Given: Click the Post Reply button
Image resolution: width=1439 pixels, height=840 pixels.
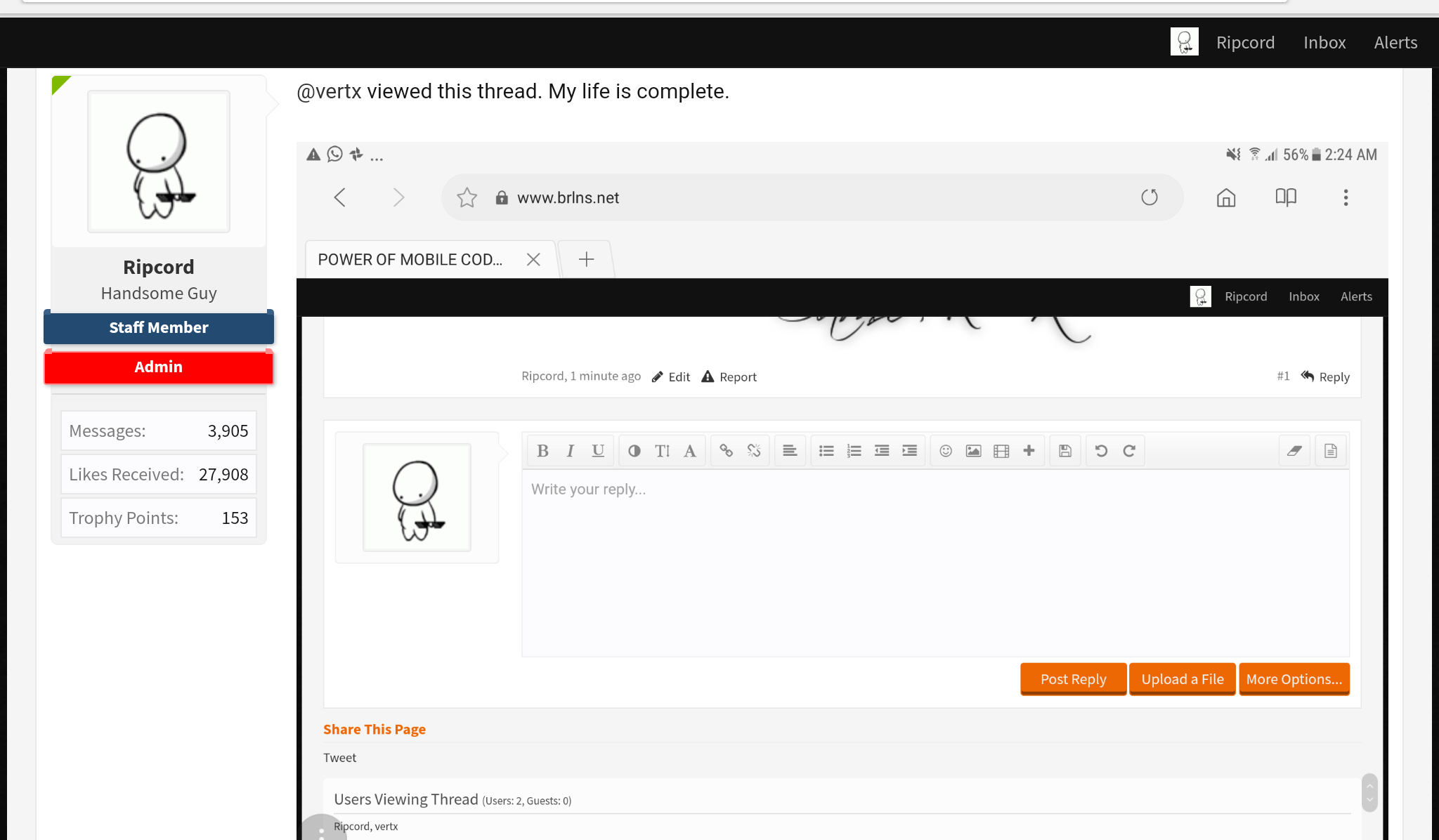Looking at the screenshot, I should 1073,679.
